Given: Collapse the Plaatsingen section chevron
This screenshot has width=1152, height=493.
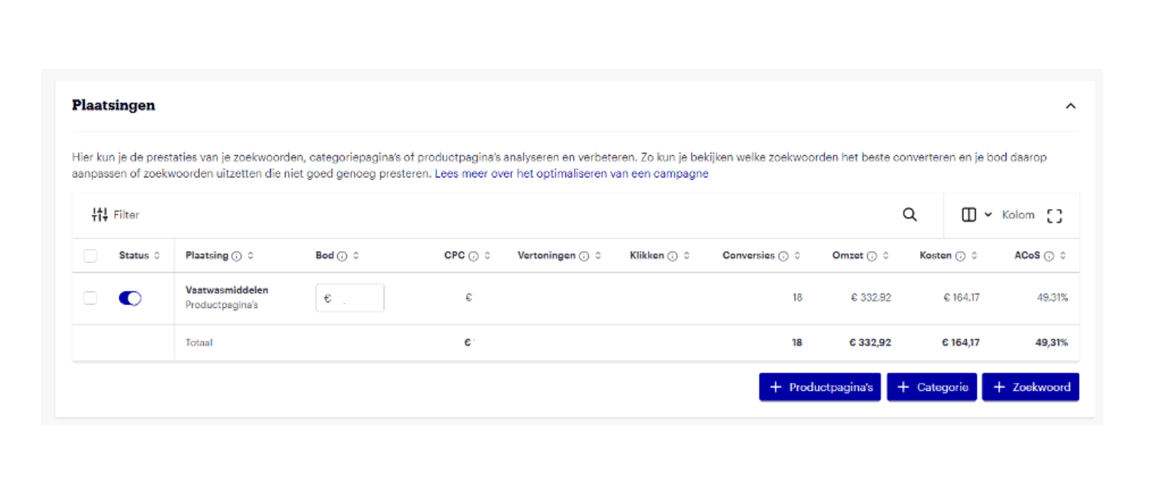Looking at the screenshot, I should 1070,106.
